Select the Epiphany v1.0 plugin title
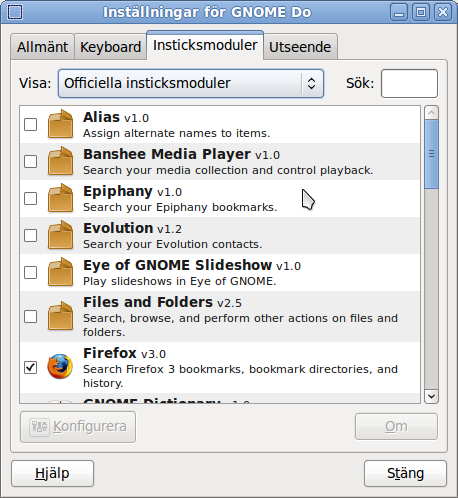This screenshot has width=458, height=498. (132, 192)
